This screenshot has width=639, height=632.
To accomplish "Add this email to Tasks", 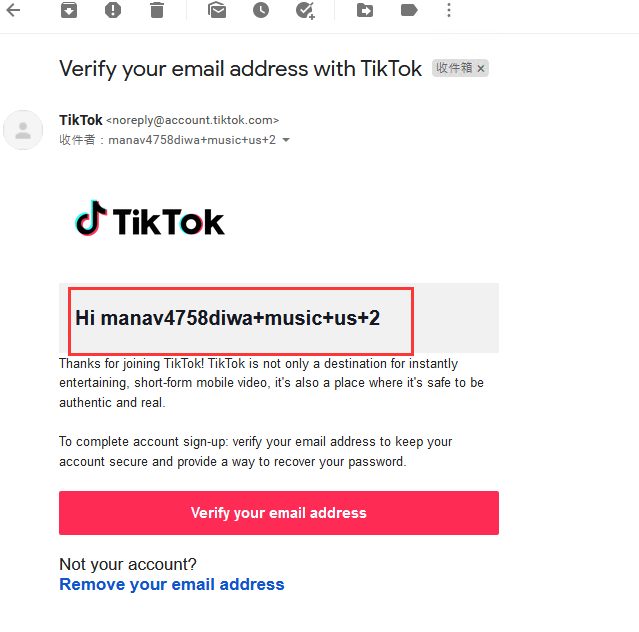I will (305, 11).
